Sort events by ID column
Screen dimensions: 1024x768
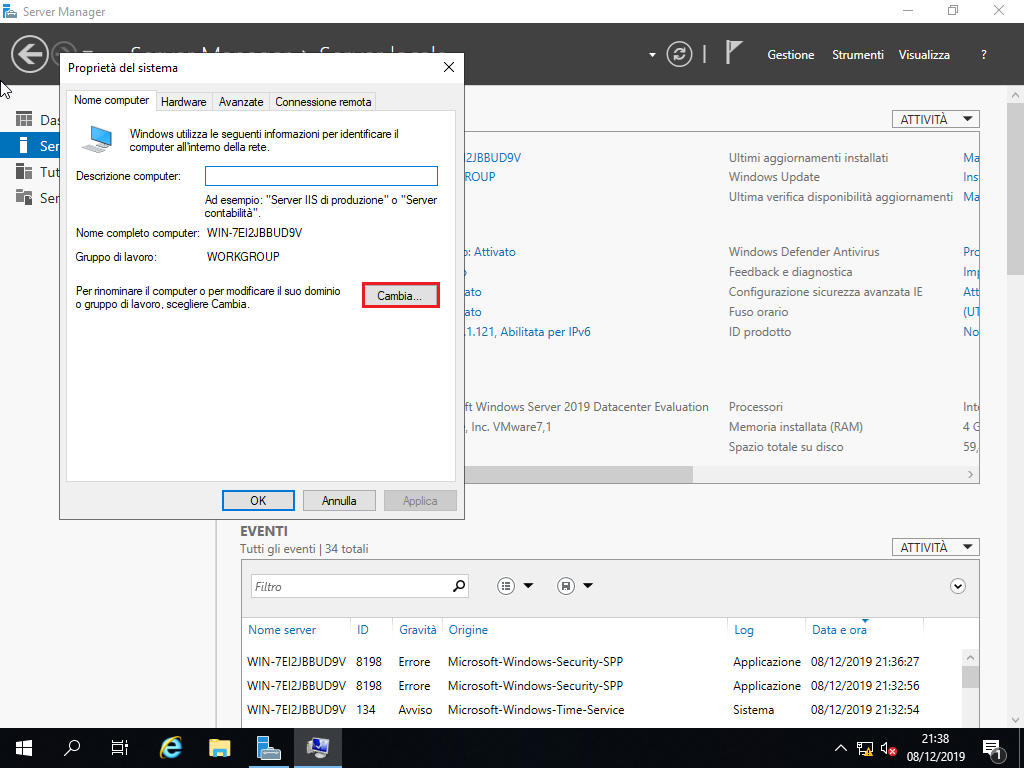click(363, 630)
